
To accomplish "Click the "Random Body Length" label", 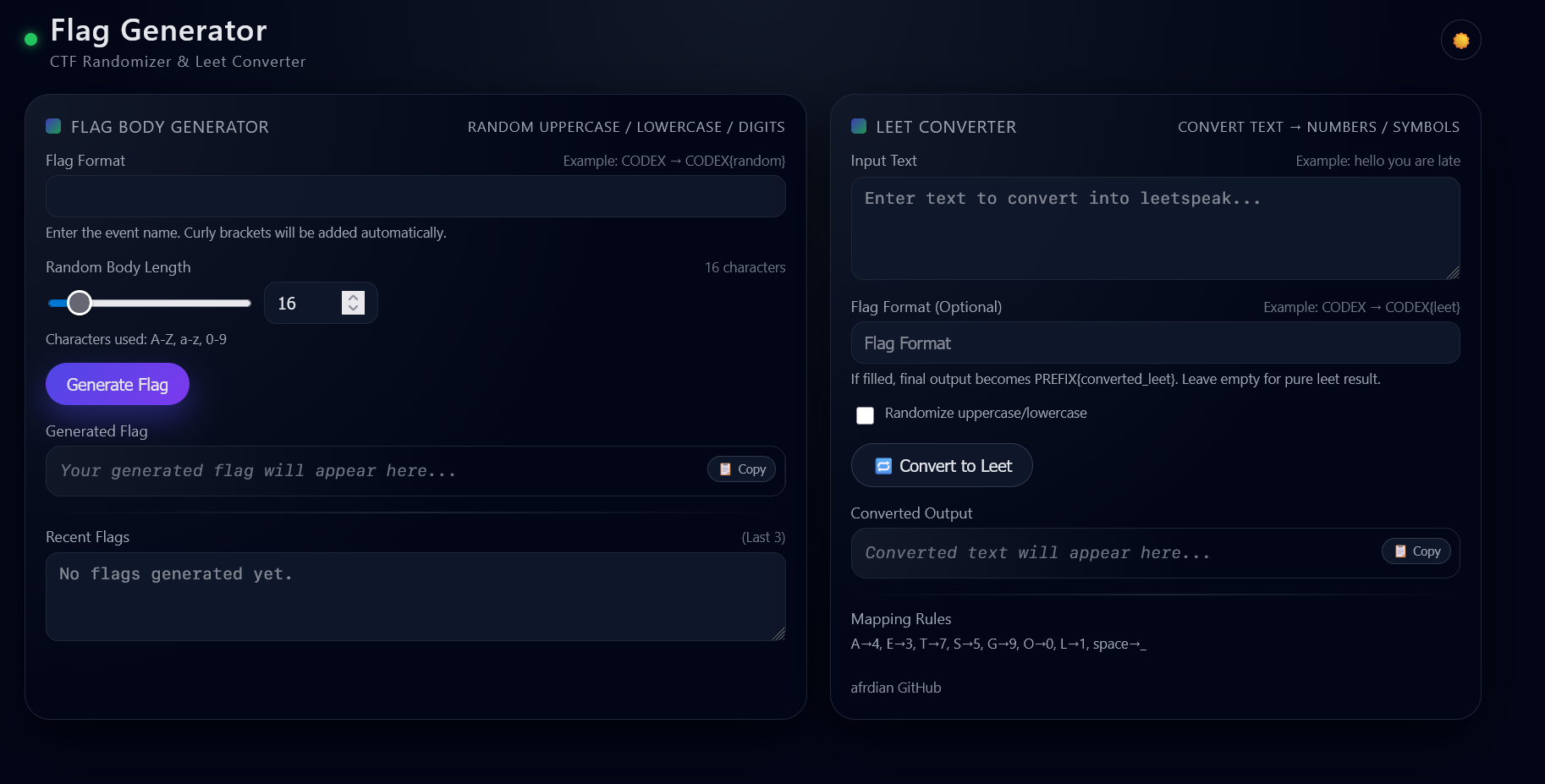I will tap(118, 267).
